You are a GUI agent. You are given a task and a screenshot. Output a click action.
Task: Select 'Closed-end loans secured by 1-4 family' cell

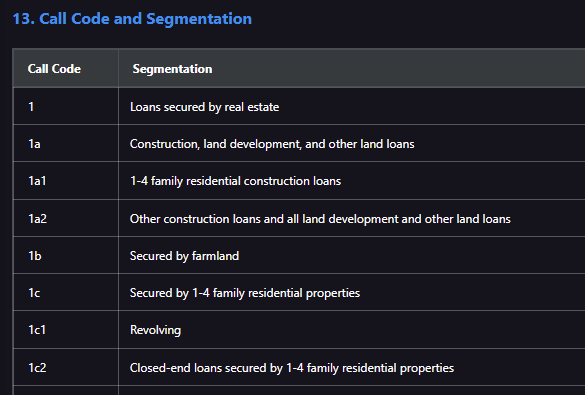point(352,367)
